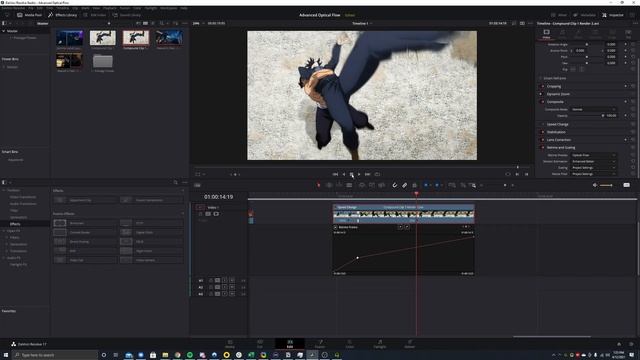Click the Position Lock padlock icon
640x360 pixels.
415,185
